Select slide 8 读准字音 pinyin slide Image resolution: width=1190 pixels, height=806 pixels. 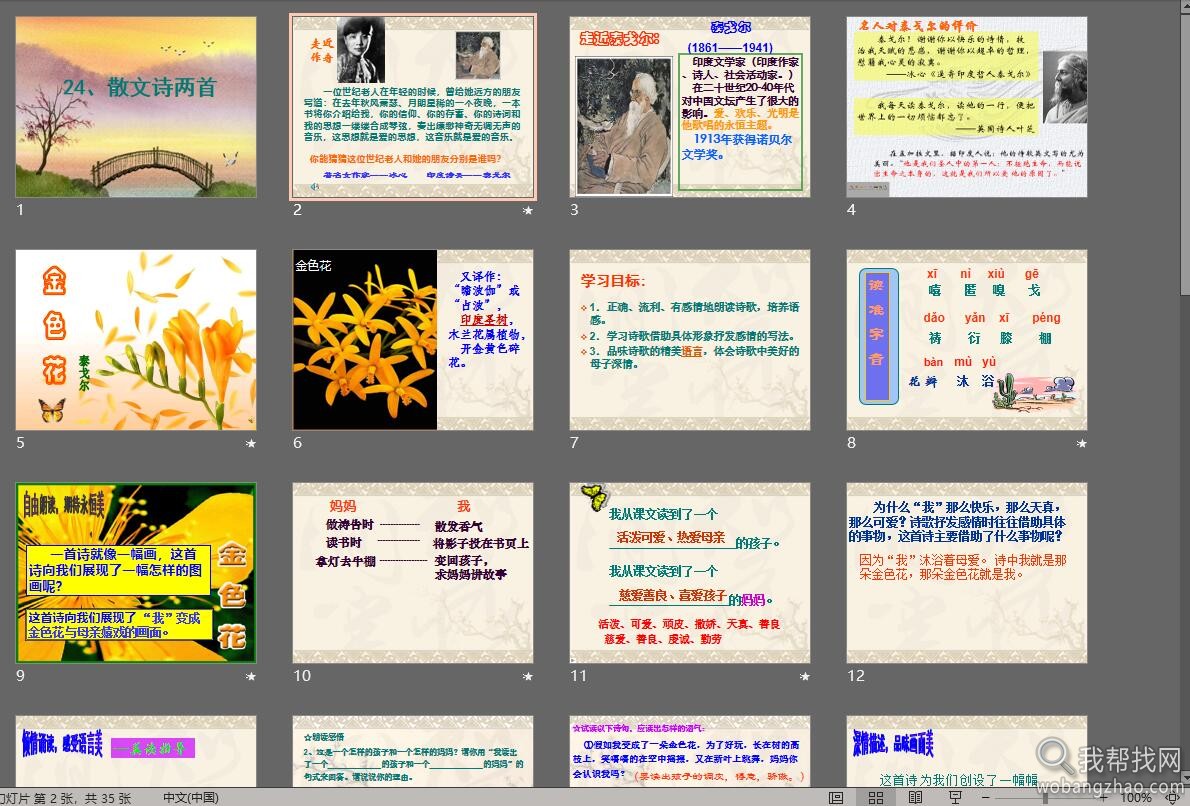(x=967, y=340)
